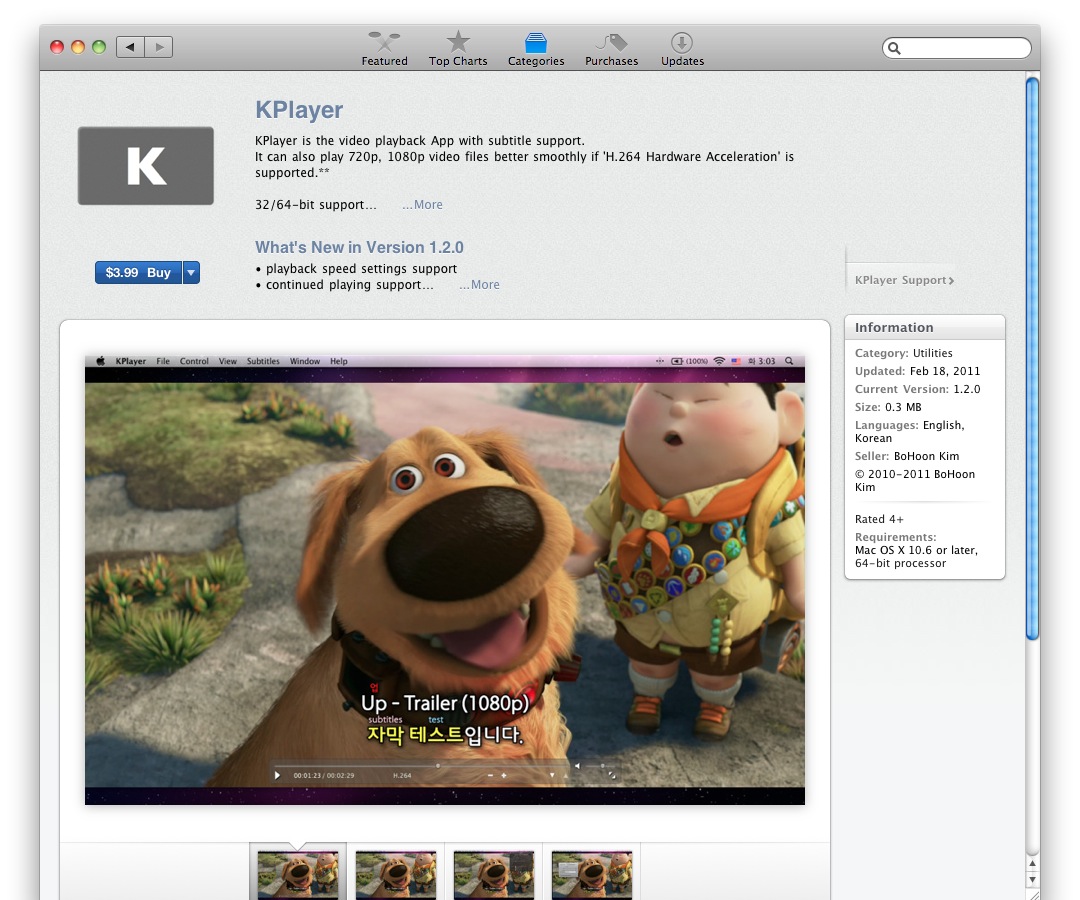Select the first screenshot thumbnail
Viewport: 1080px width, 900px height.
pos(298,873)
